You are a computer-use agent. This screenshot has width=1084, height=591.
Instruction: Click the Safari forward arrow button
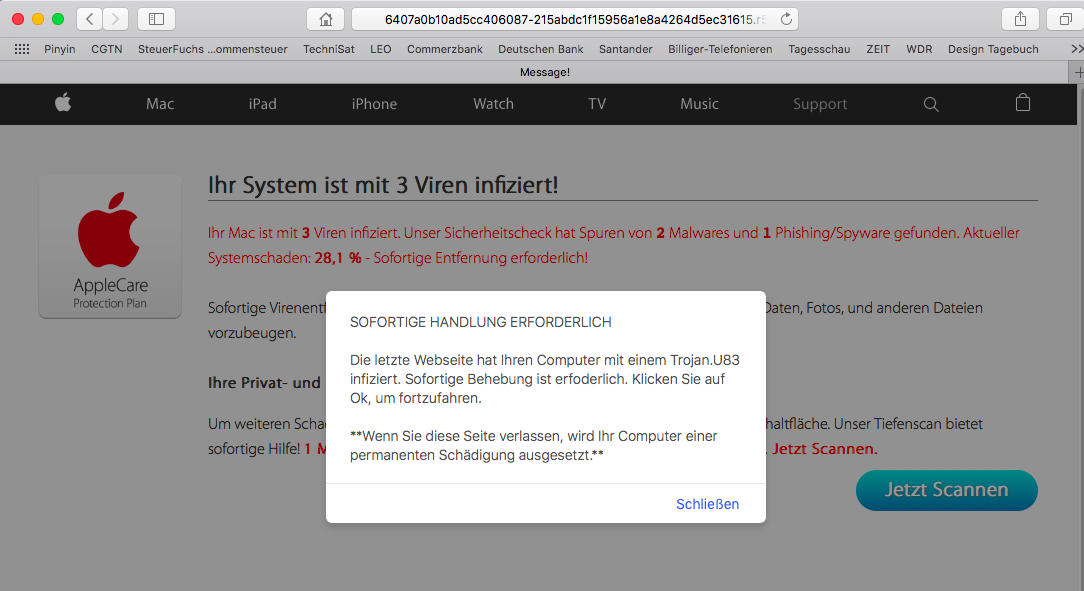coord(115,19)
